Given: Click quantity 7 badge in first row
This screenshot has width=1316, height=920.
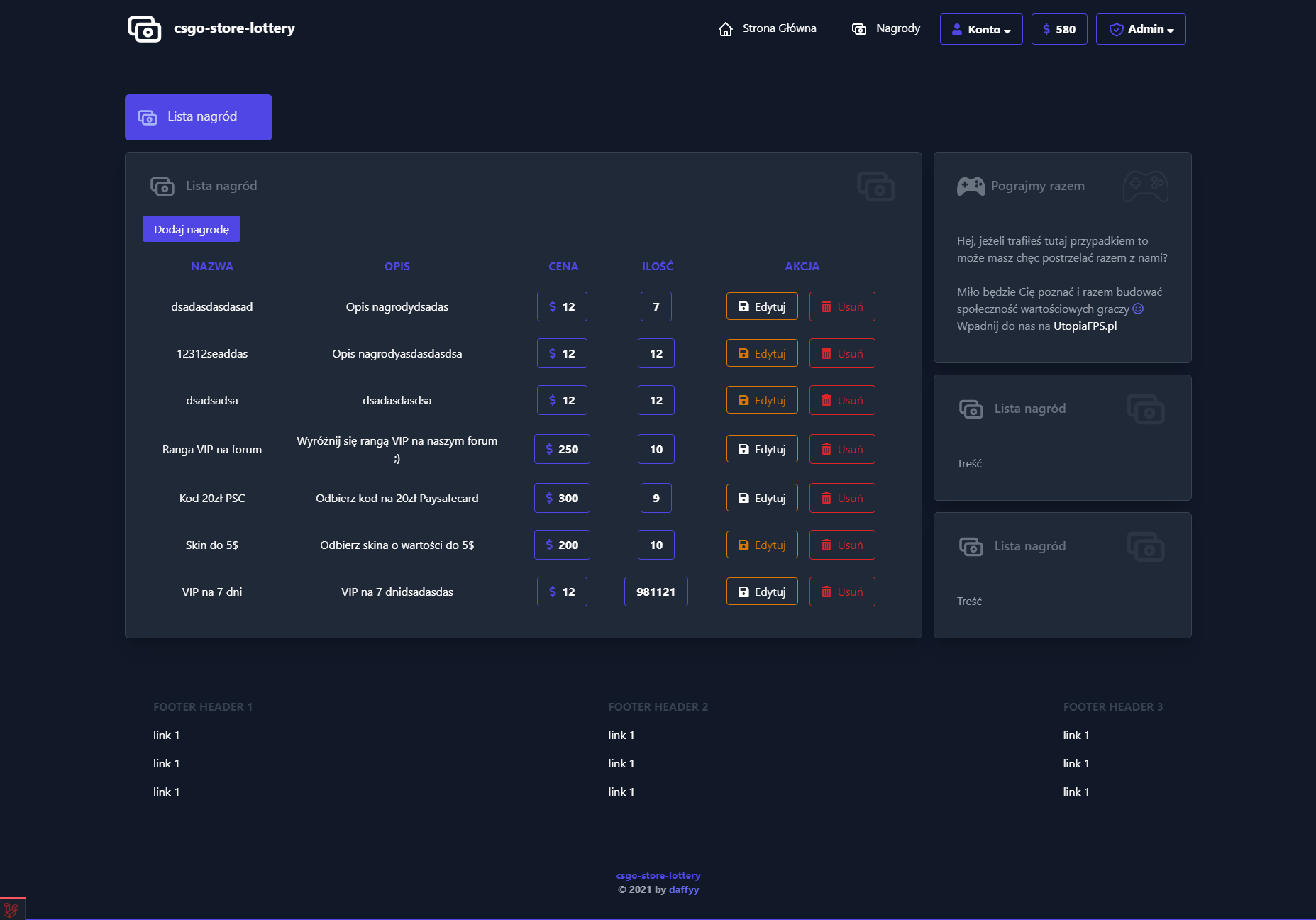Looking at the screenshot, I should (656, 306).
